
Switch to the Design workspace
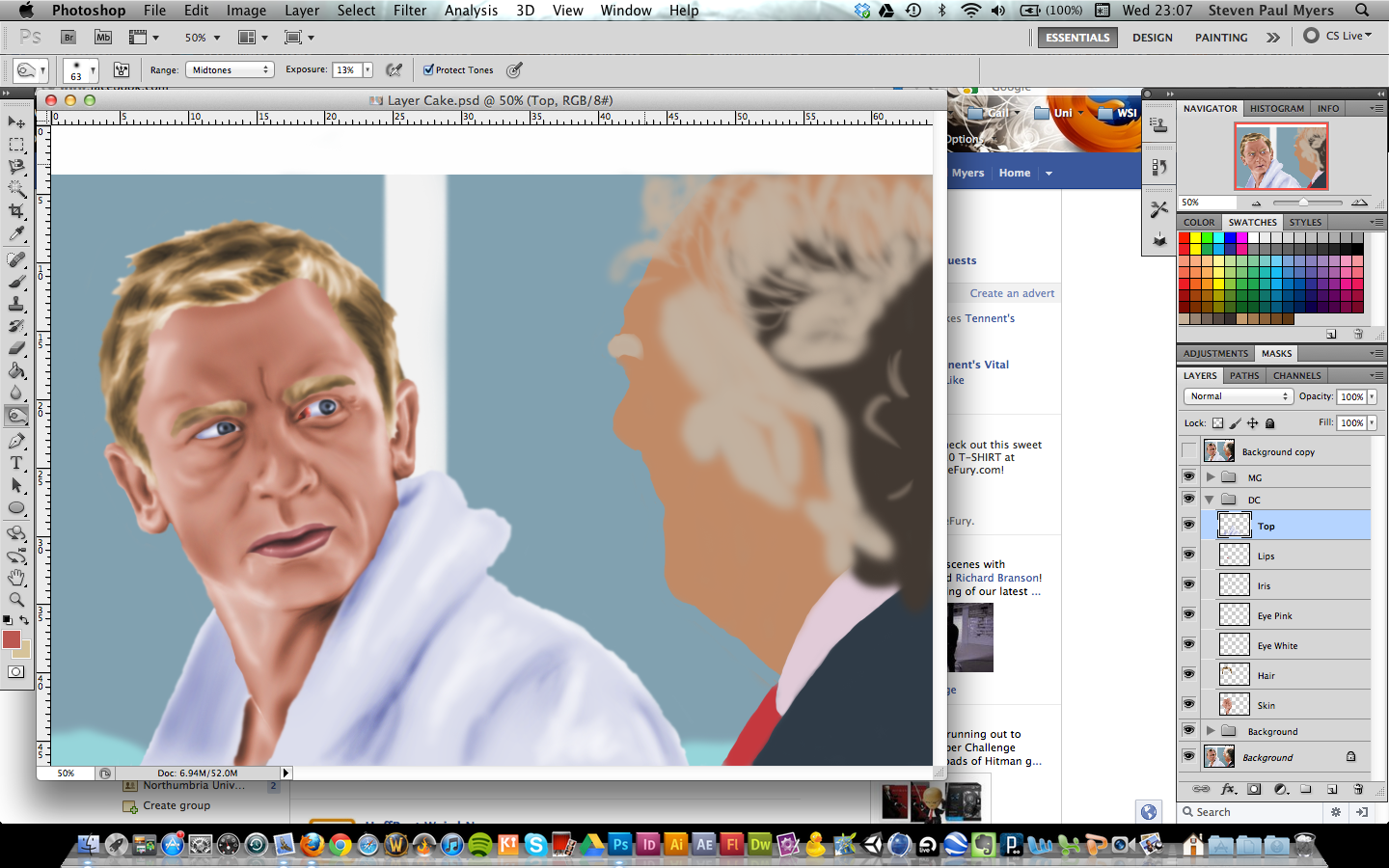click(1153, 38)
